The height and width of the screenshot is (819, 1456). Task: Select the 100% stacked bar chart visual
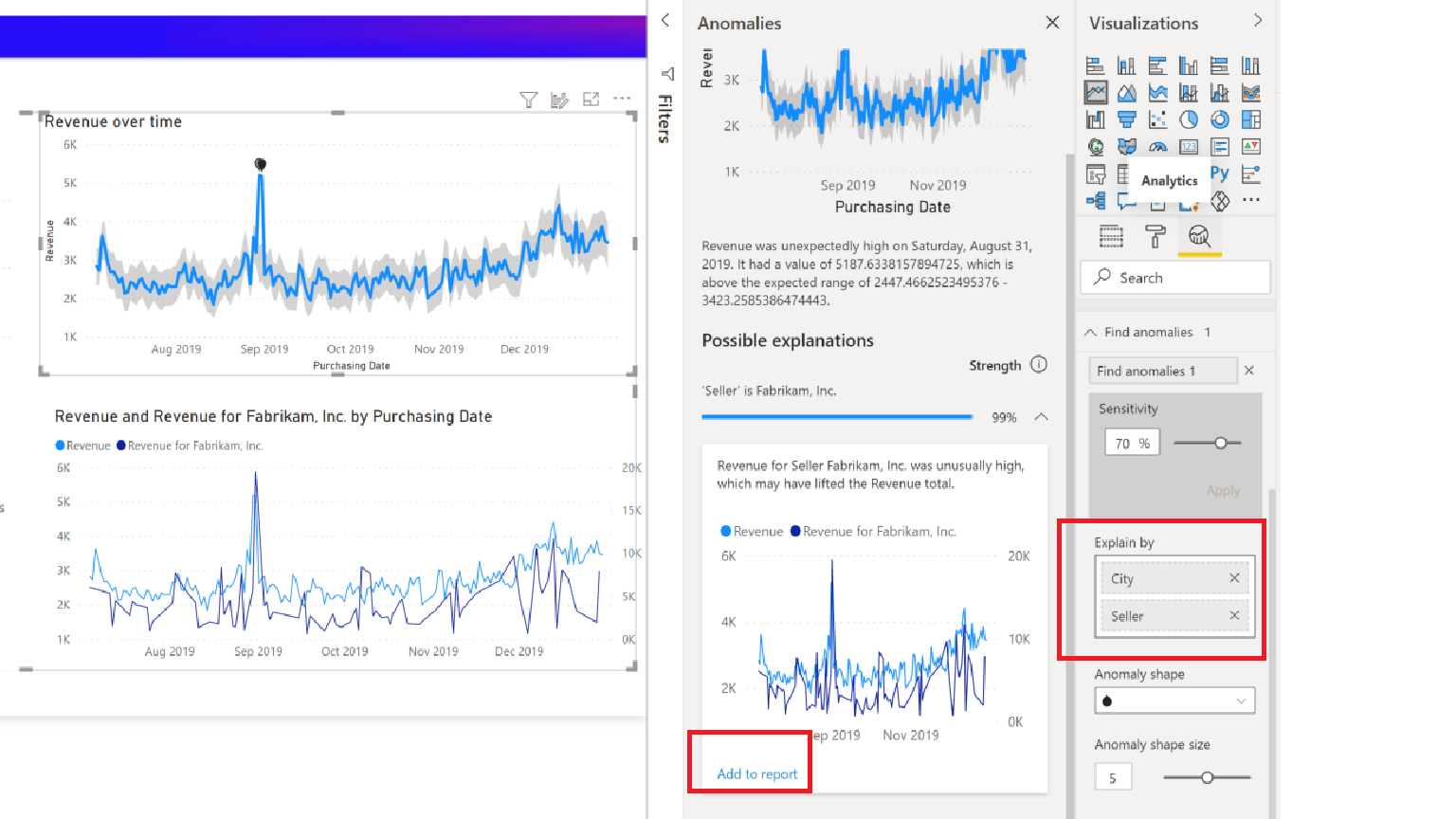coord(1220,65)
